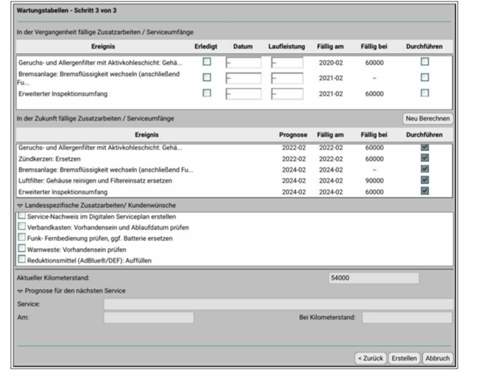
Task: Tick Durchführen for Geruchs- und Allergenfilter due 2020-02
Action: 425,61
